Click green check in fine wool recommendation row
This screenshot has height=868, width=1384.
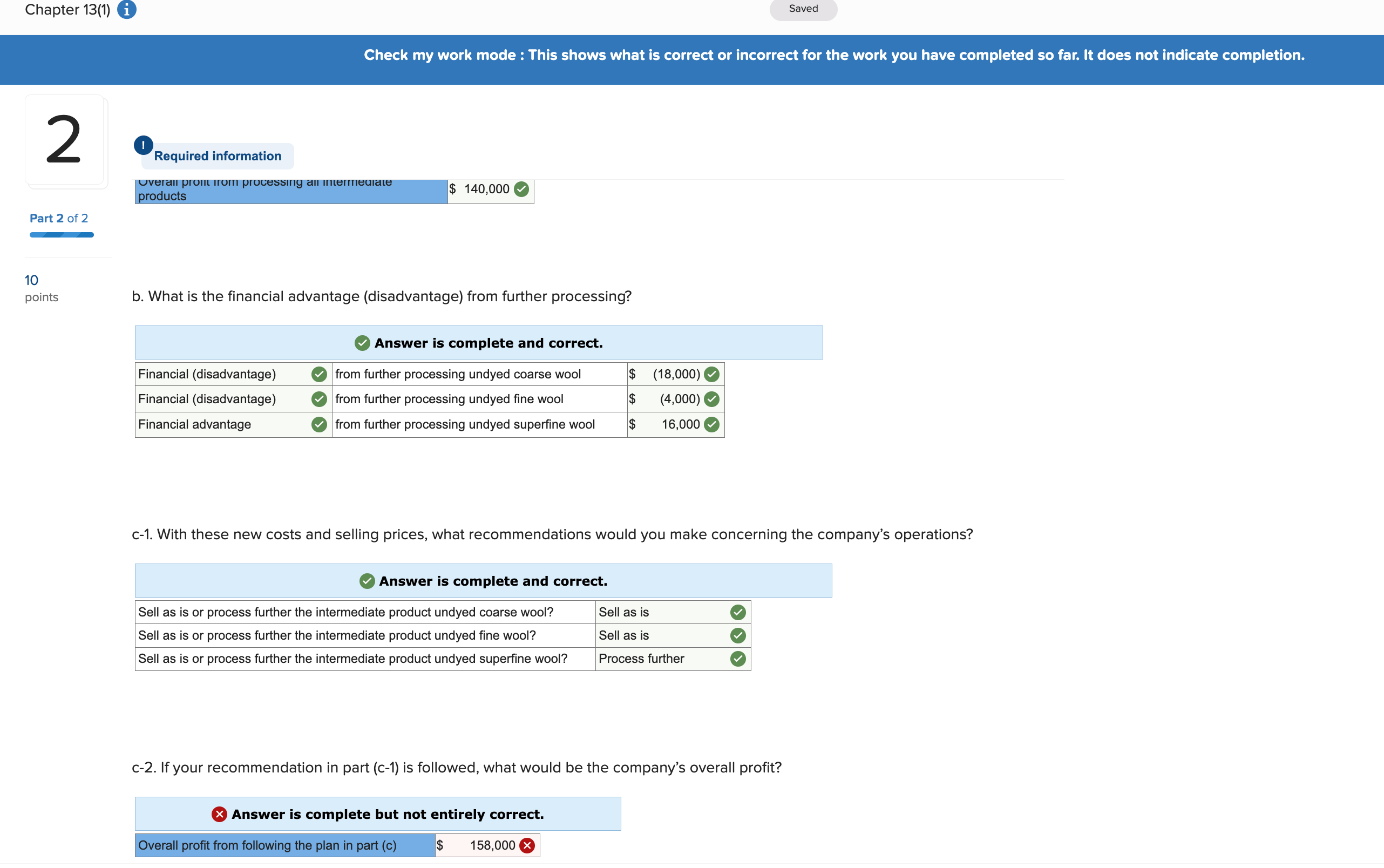(738, 635)
